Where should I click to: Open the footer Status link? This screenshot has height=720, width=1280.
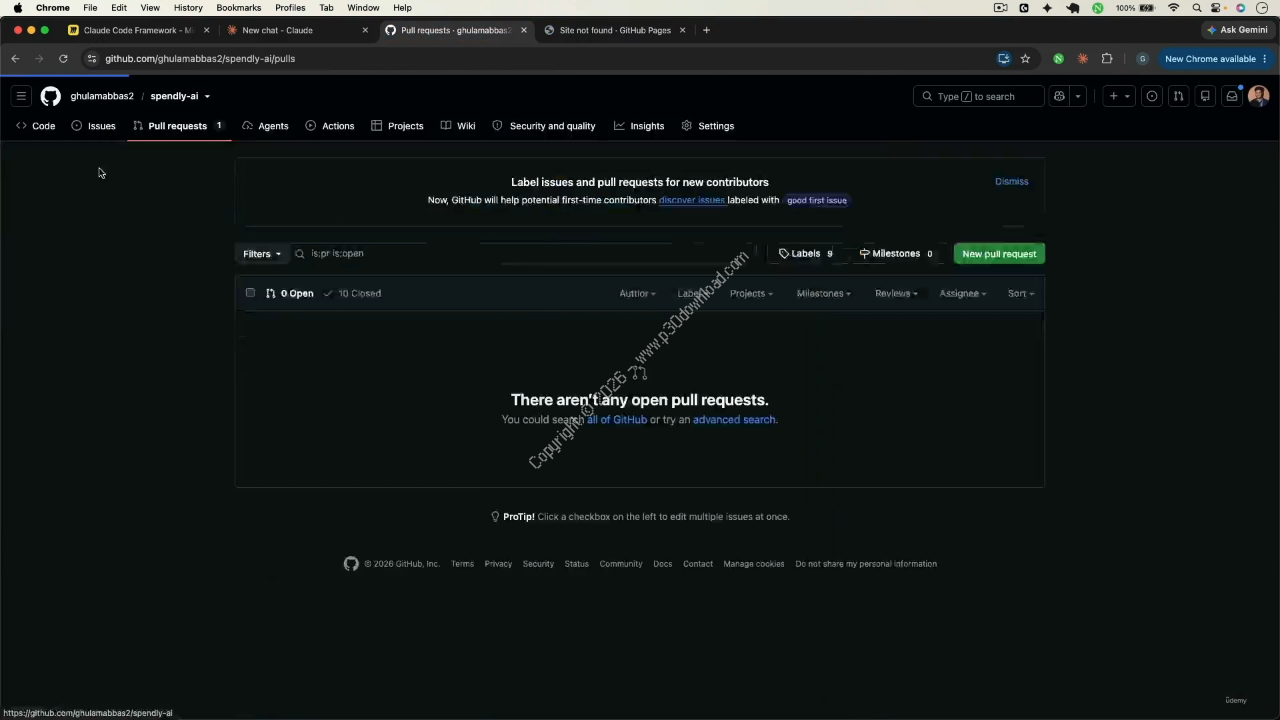577,564
